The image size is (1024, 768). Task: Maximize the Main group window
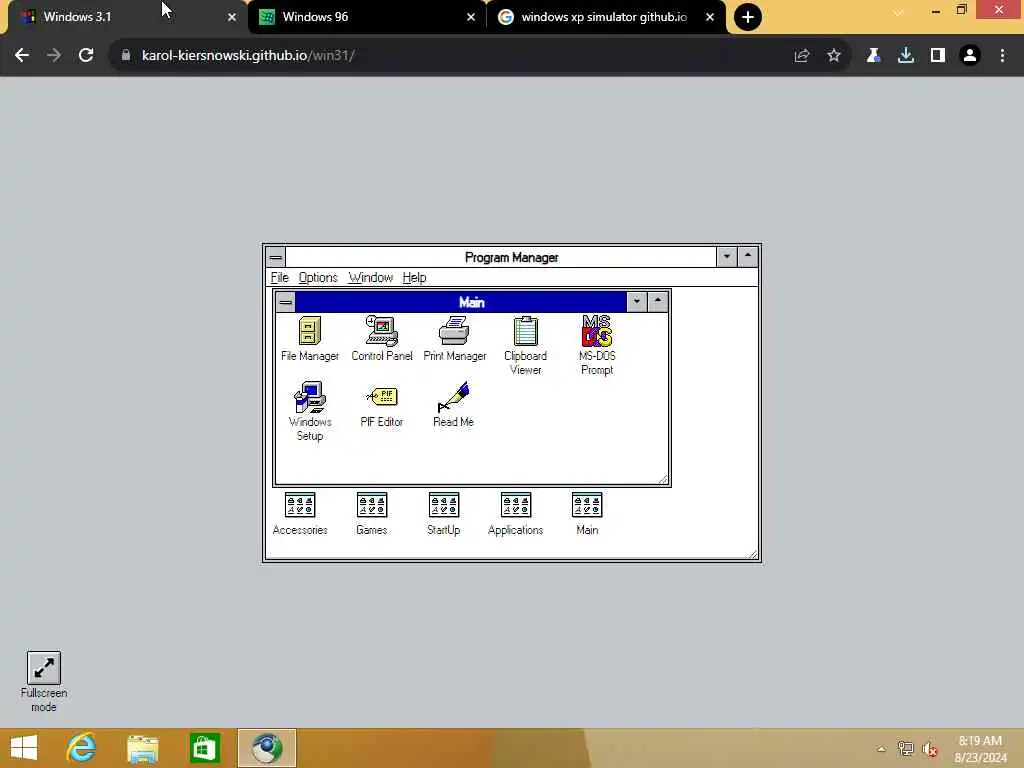658,302
